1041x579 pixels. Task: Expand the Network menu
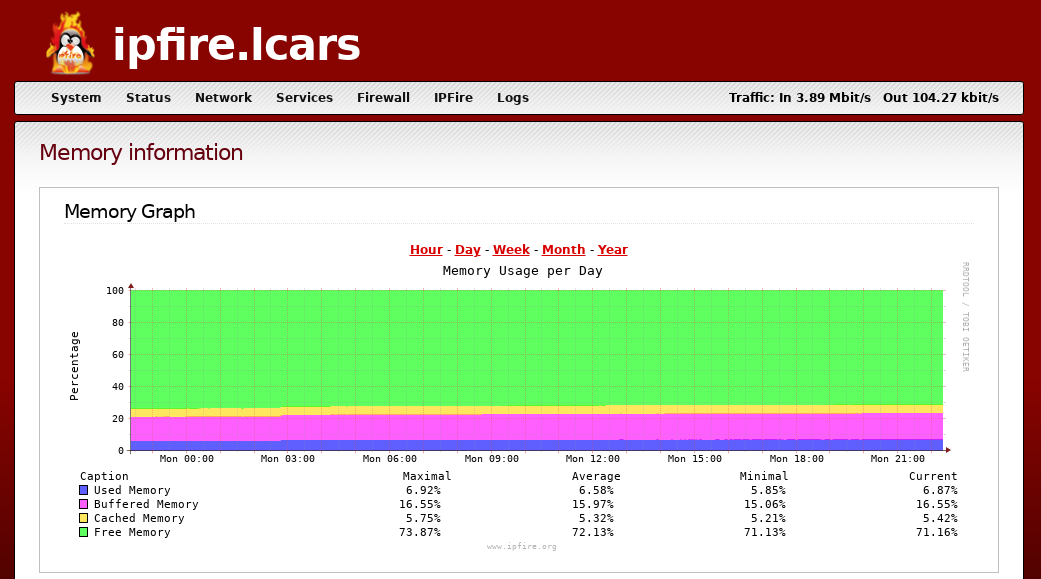[223, 98]
